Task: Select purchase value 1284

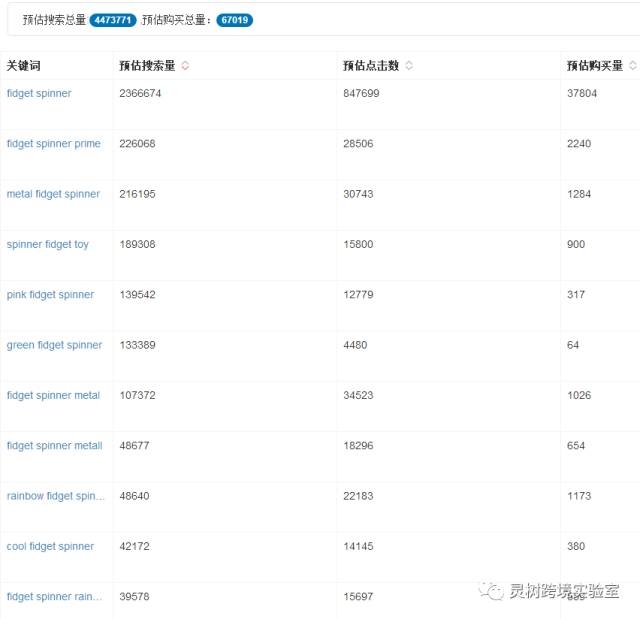Action: click(579, 194)
